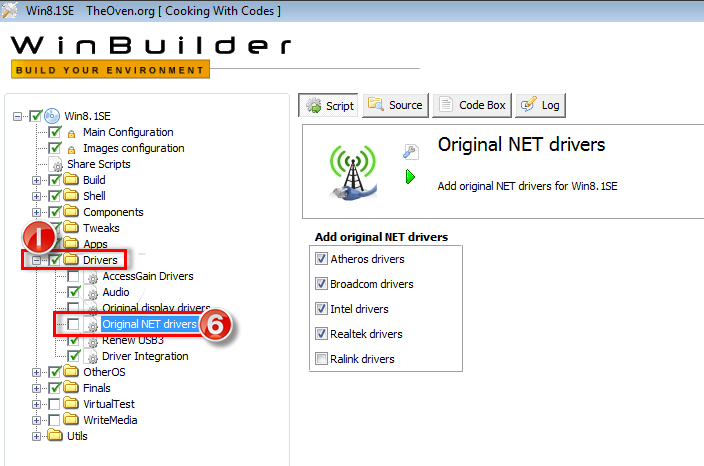Collapse the Win8.1SE root node
704x466 pixels.
tap(17, 116)
